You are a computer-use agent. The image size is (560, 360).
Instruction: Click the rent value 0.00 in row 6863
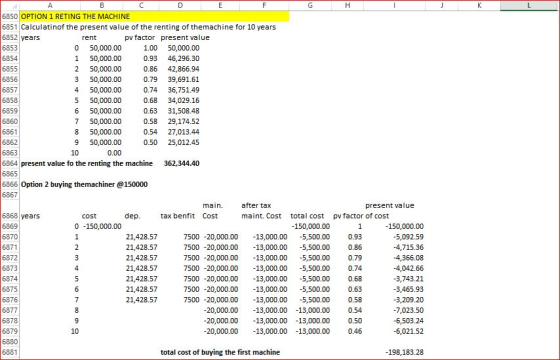(114, 153)
